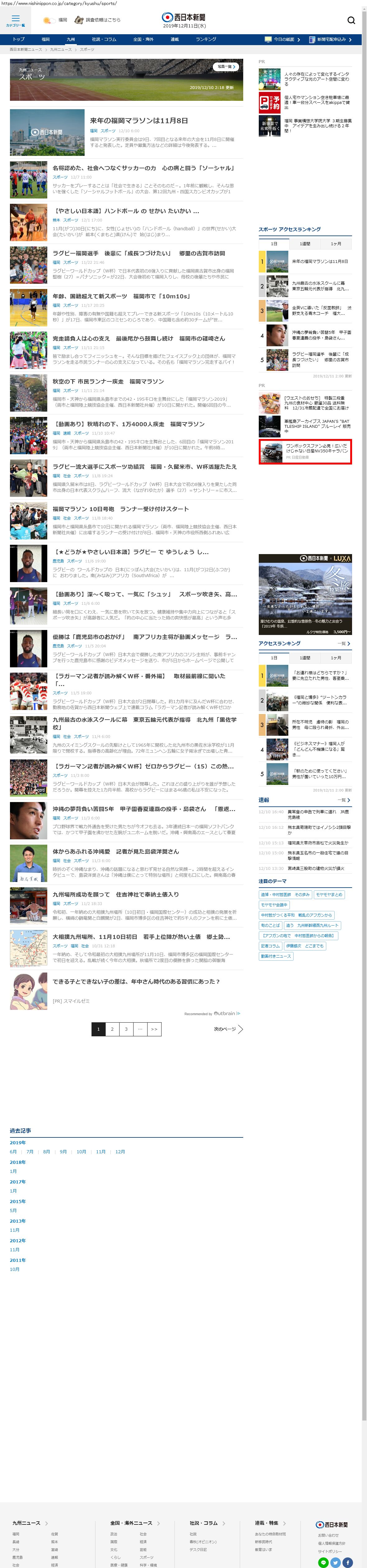The height and width of the screenshot is (1568, 367).
Task: Open the Twitter icon in footer
Action: [335, 1562]
